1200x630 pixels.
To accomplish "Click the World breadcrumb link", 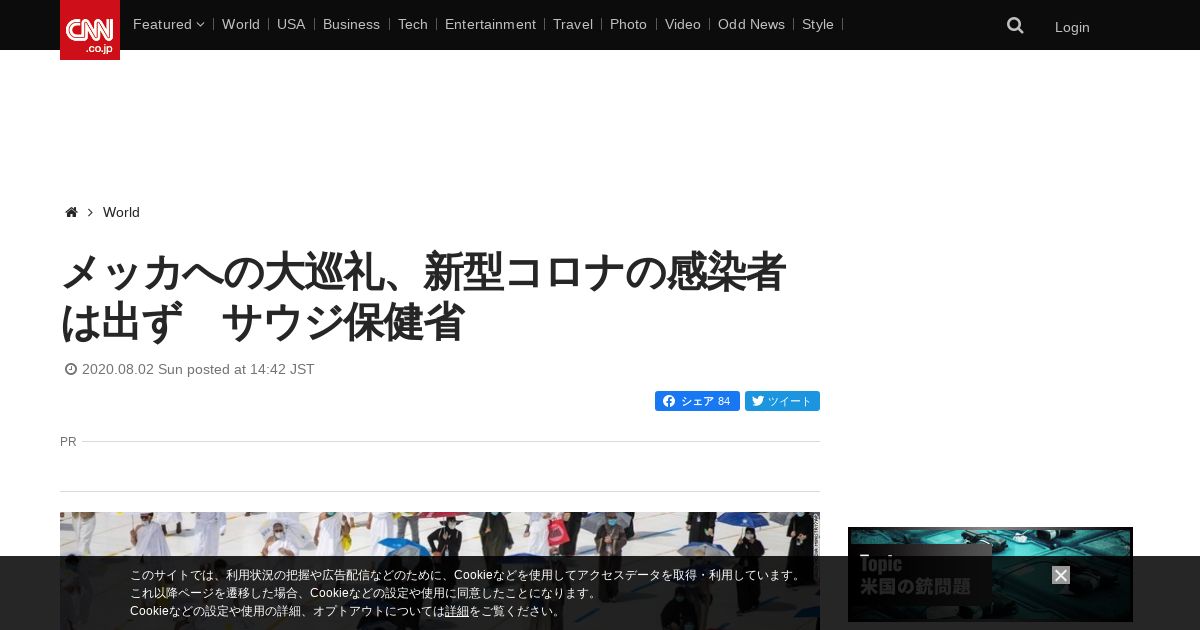I will pyautogui.click(x=121, y=212).
